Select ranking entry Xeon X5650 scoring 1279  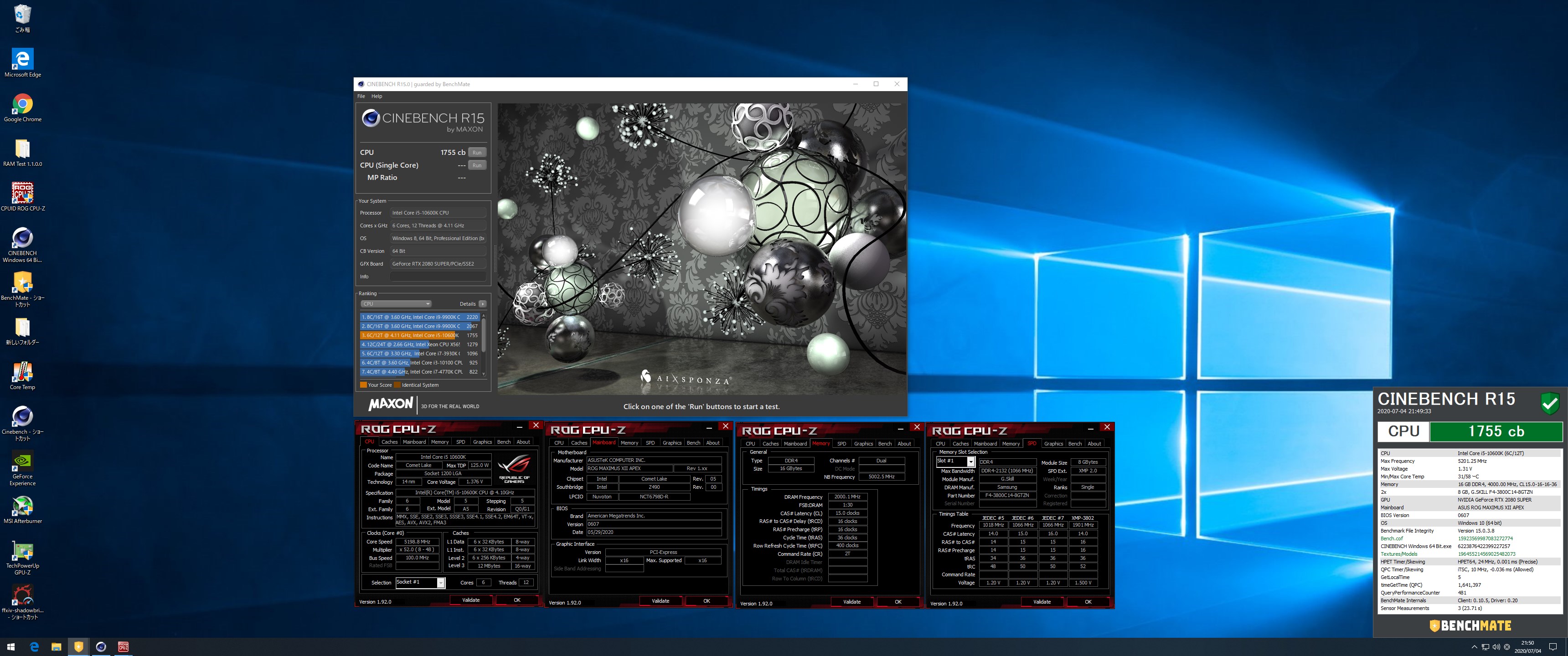(420, 344)
